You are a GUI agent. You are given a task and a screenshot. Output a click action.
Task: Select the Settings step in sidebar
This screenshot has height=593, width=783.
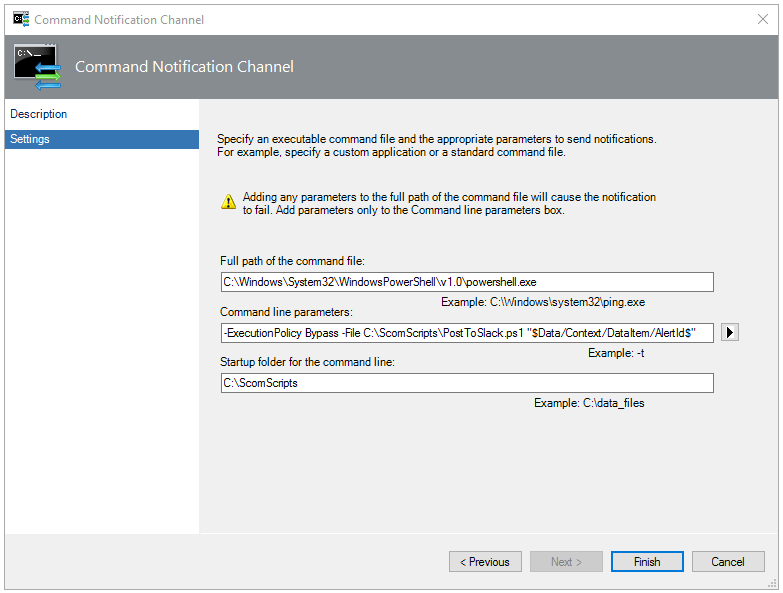point(102,139)
